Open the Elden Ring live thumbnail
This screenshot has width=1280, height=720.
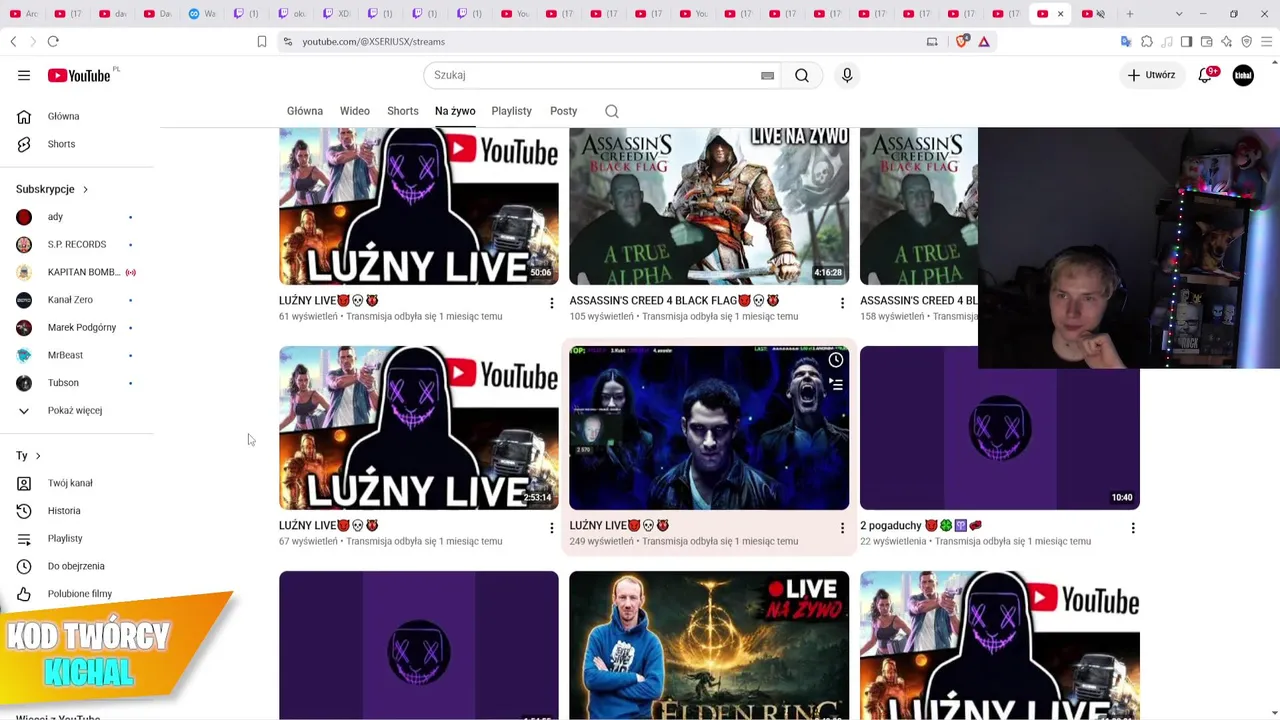coord(709,645)
